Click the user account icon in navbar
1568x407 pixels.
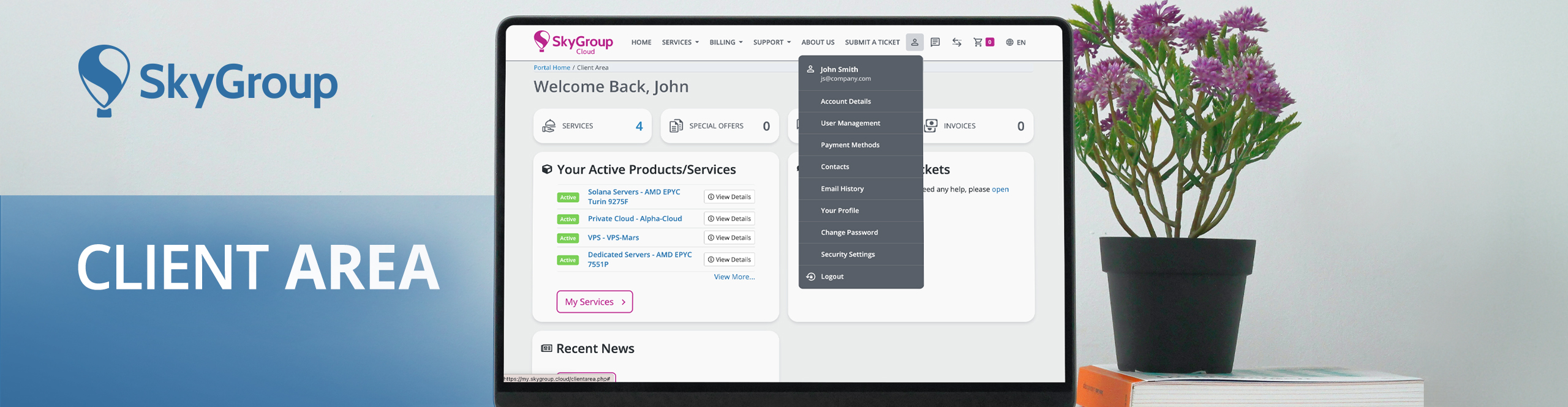(914, 42)
